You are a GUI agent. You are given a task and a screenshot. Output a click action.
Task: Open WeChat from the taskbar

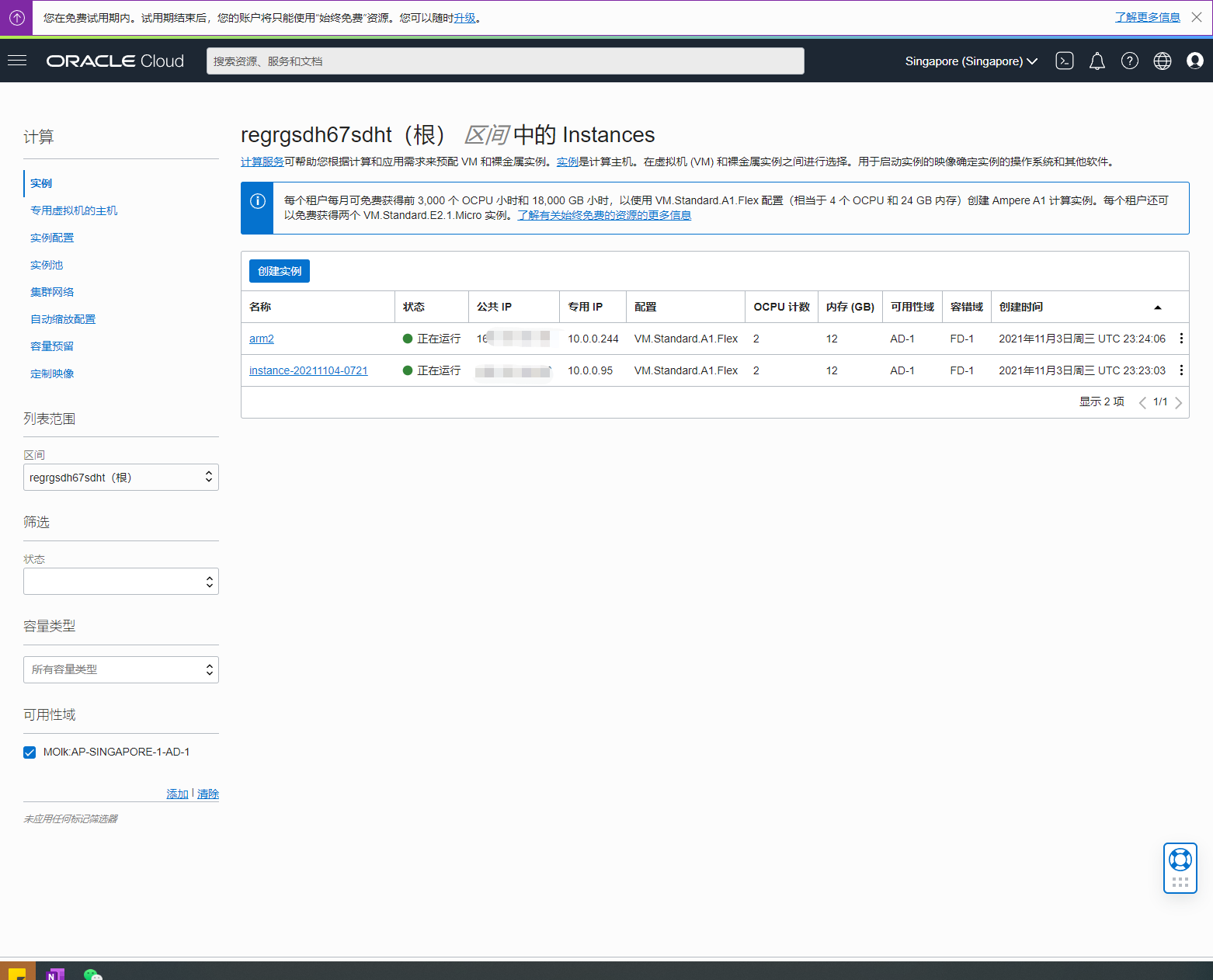pos(92,974)
